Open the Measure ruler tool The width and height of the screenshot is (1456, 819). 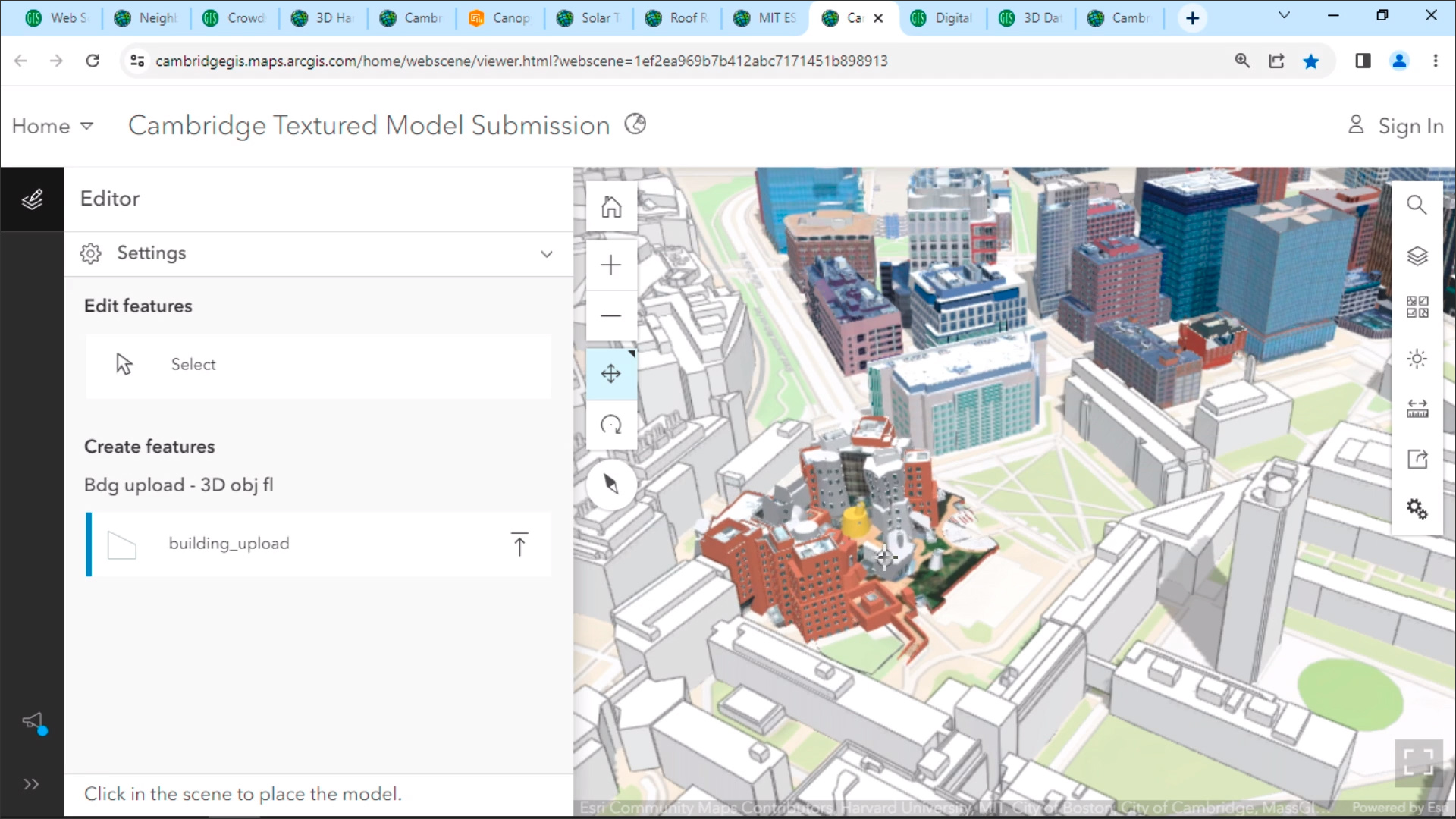point(1417,409)
